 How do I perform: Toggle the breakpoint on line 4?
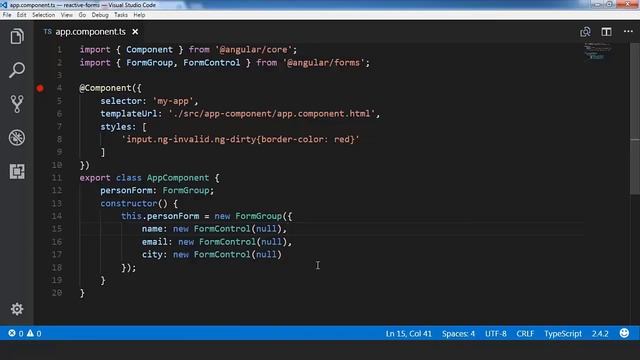(40, 88)
